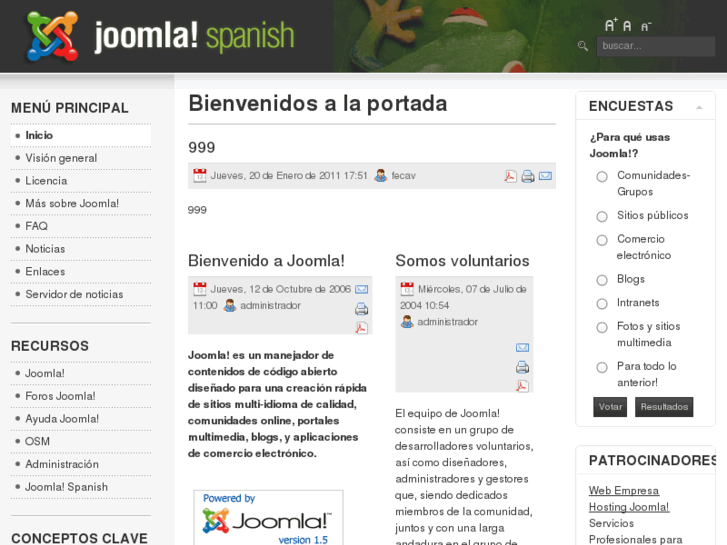Click the Votar button
Viewport: 727px width, 545px height.
click(x=610, y=407)
